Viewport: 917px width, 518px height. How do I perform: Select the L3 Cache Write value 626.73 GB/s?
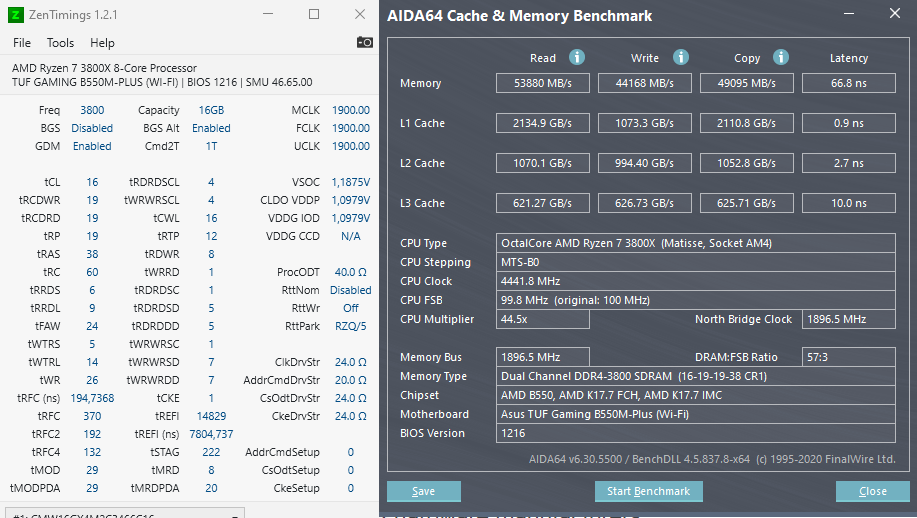coord(644,203)
